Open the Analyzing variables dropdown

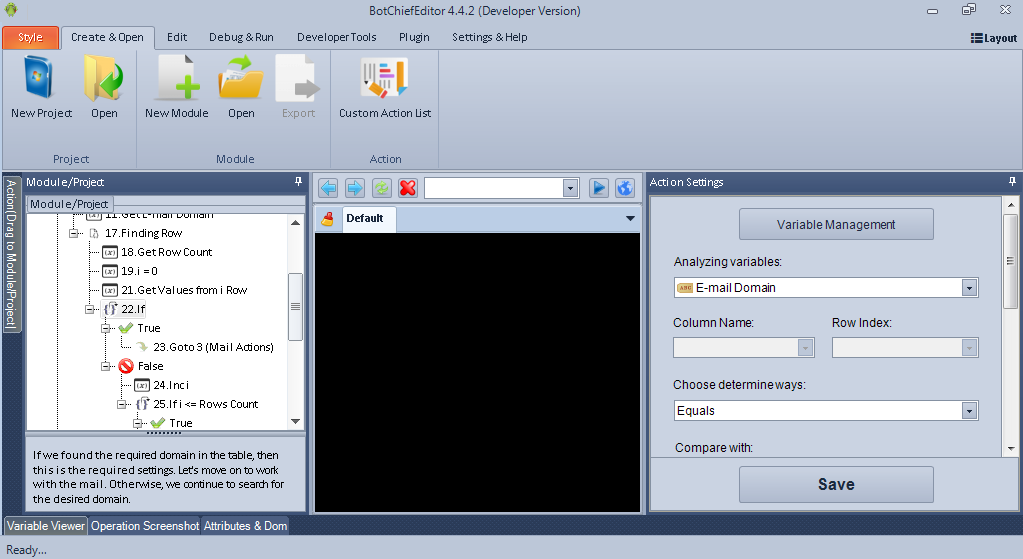point(968,288)
